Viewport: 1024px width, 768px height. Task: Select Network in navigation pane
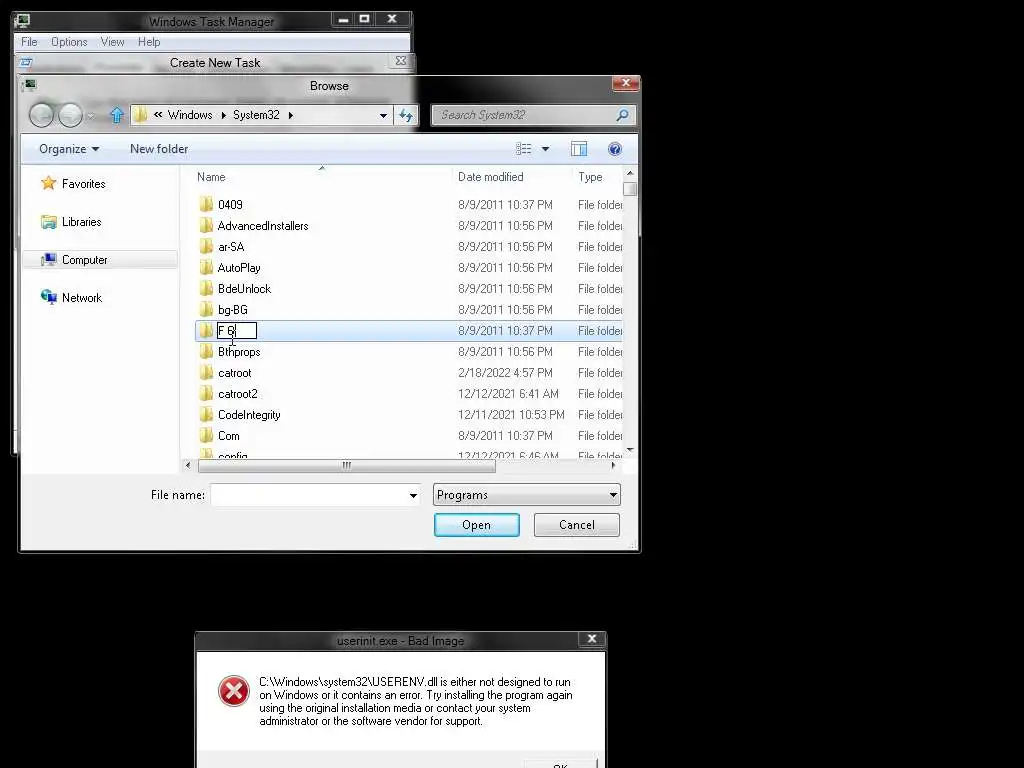pos(71,298)
